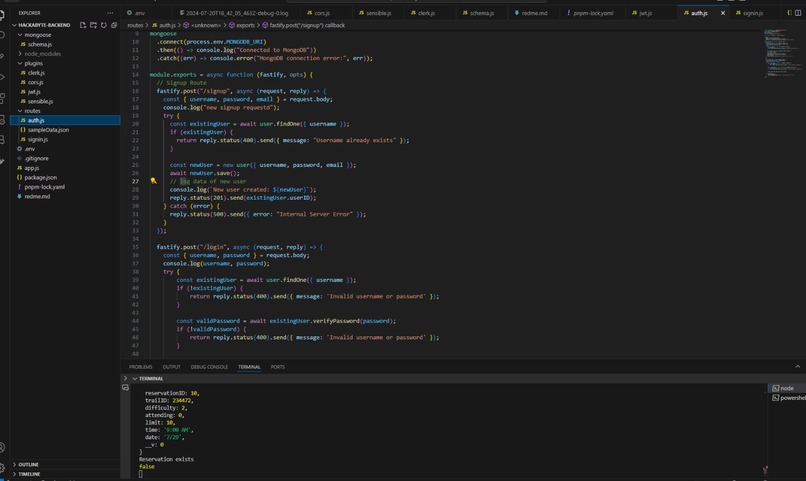The width and height of the screenshot is (806, 481).
Task: Open the DEBUG CONSOLE panel tab
Action: pos(209,367)
